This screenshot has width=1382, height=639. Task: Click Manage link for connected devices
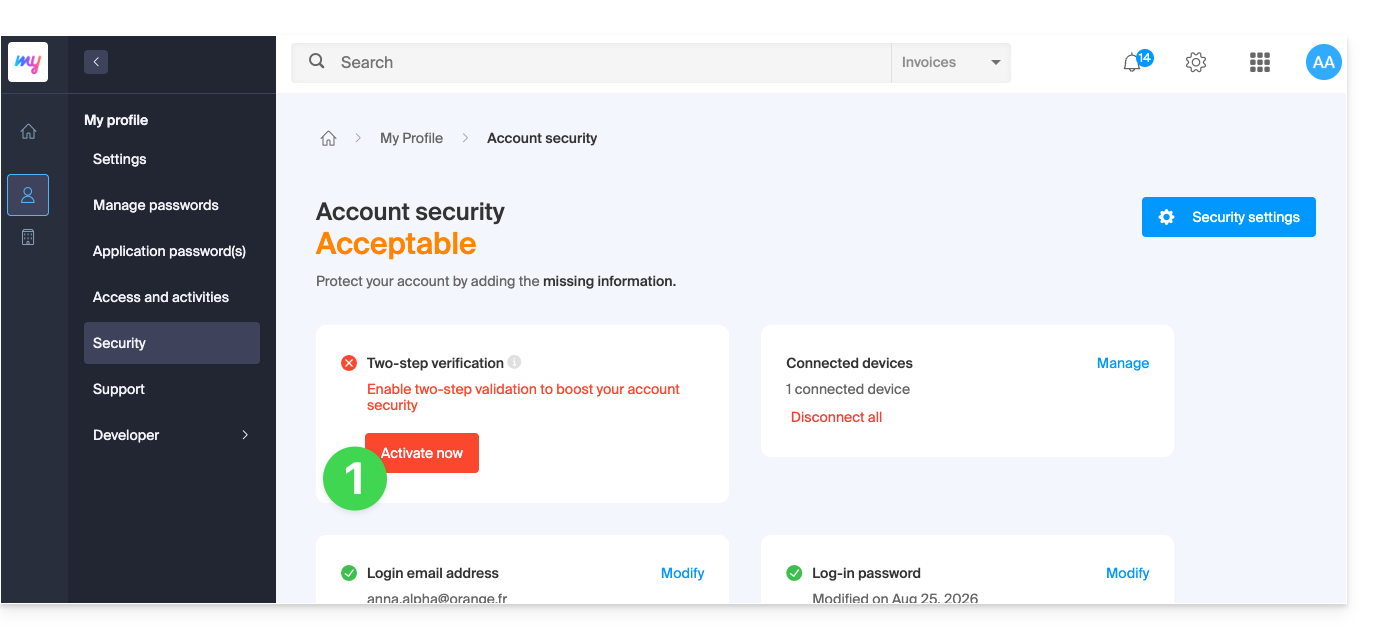(x=1123, y=363)
